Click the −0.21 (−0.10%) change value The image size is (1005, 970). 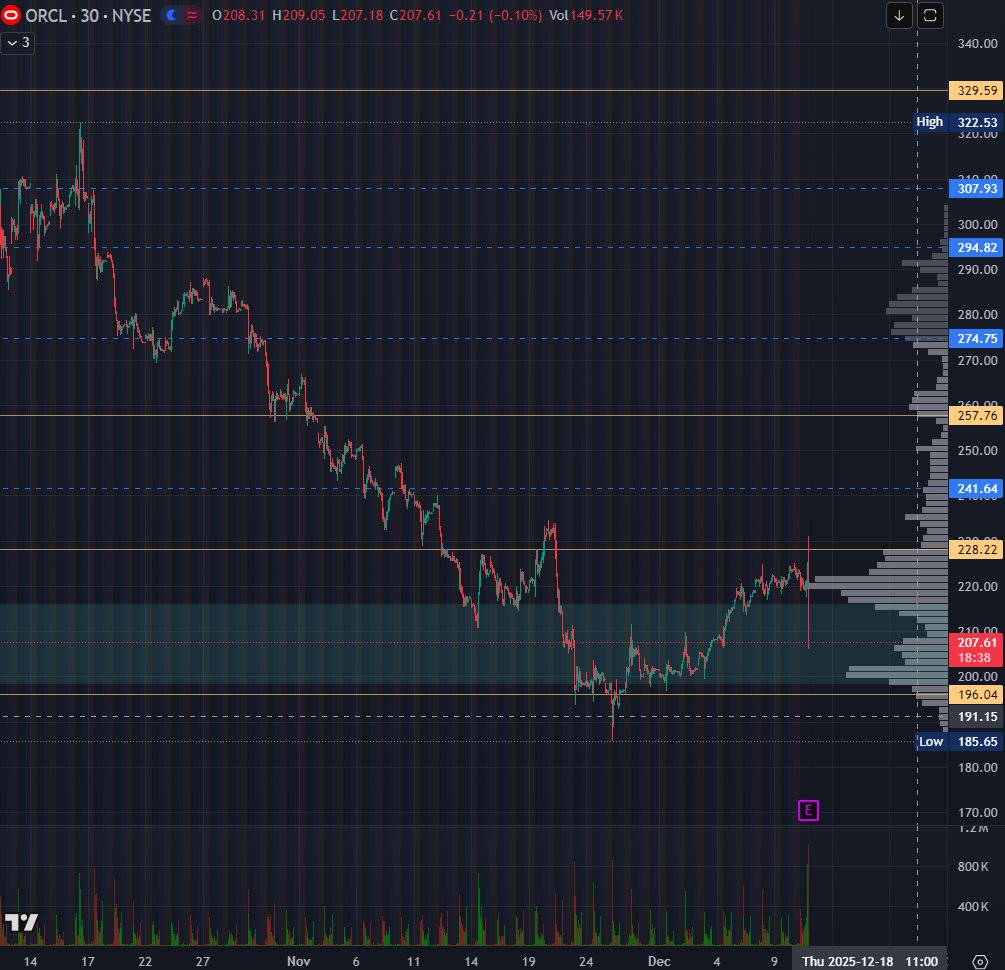point(495,15)
